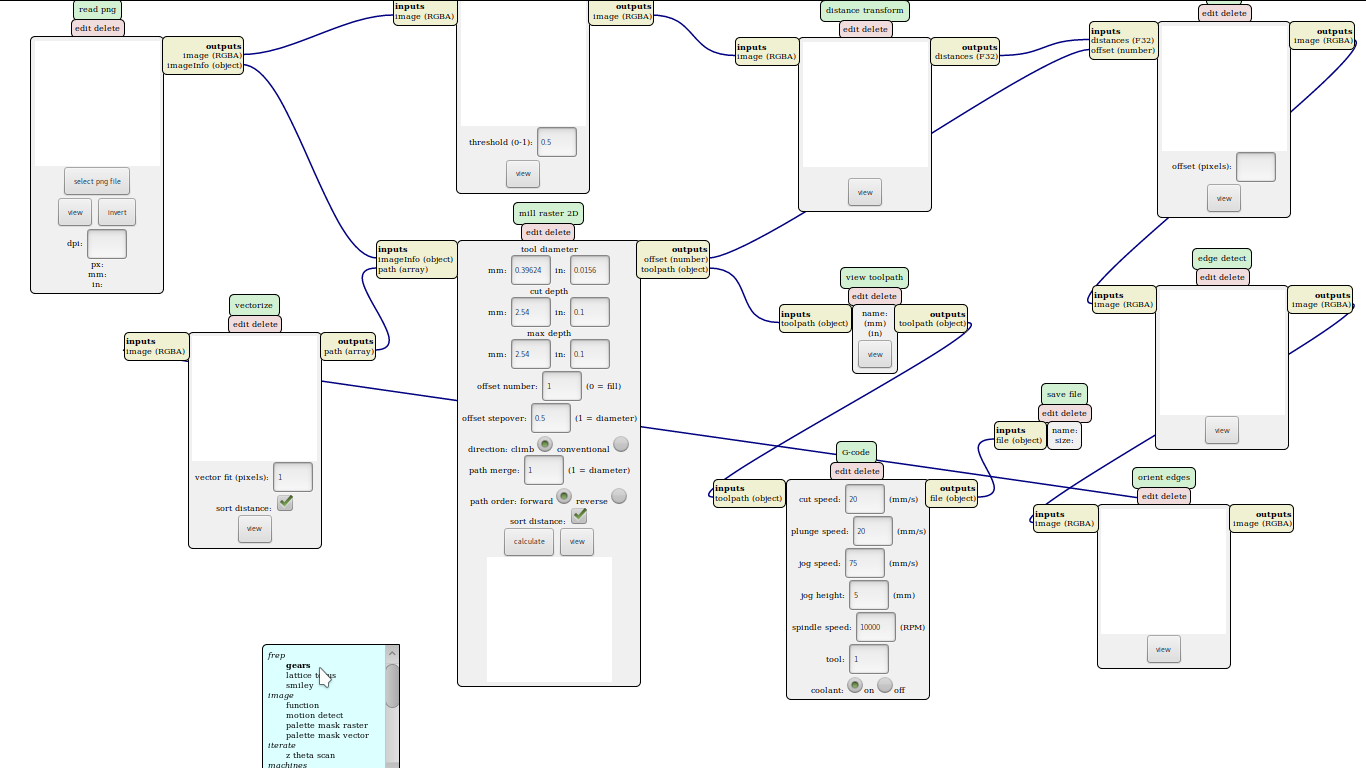This screenshot has width=1366, height=768.
Task: Click the spindle speed field
Action: pos(876,627)
